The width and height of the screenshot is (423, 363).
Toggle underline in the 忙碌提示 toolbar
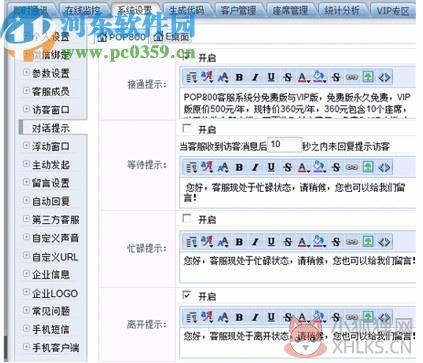pyautogui.click(x=271, y=242)
